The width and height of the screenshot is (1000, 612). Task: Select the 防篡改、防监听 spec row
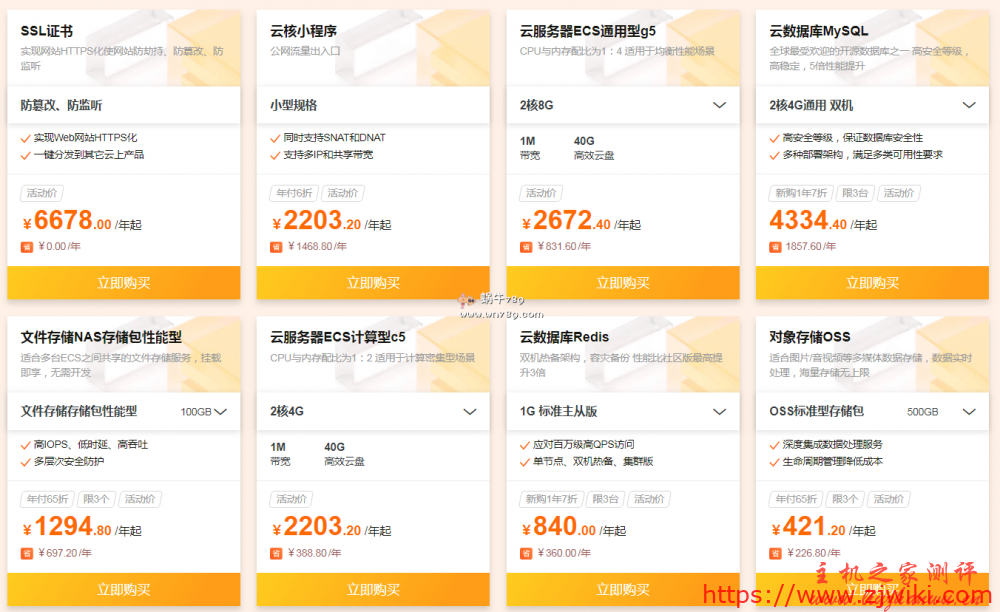(124, 105)
